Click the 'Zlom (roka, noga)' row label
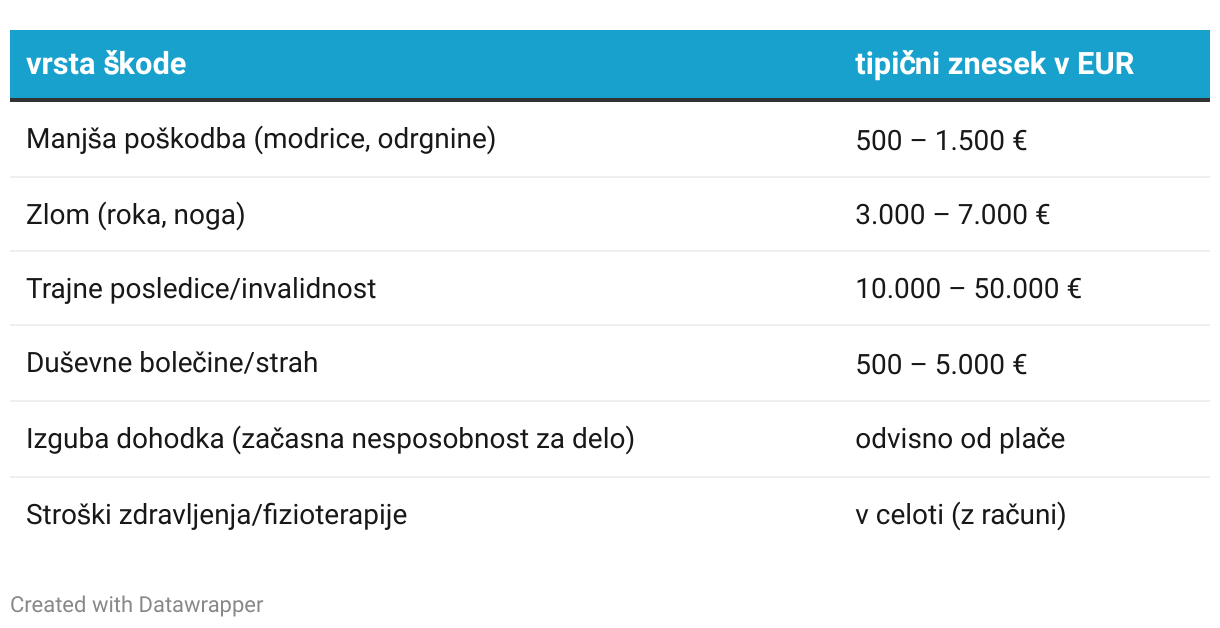The image size is (1220, 628). (x=135, y=214)
